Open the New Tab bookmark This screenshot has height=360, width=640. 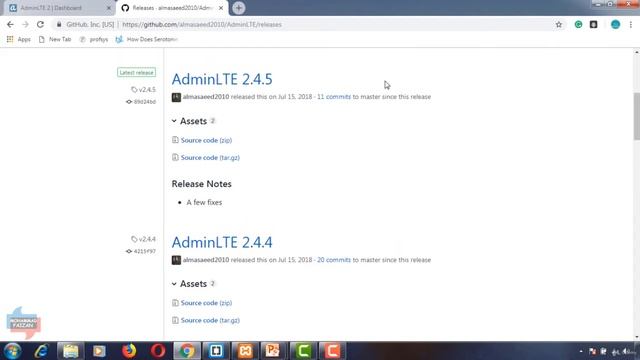point(55,39)
